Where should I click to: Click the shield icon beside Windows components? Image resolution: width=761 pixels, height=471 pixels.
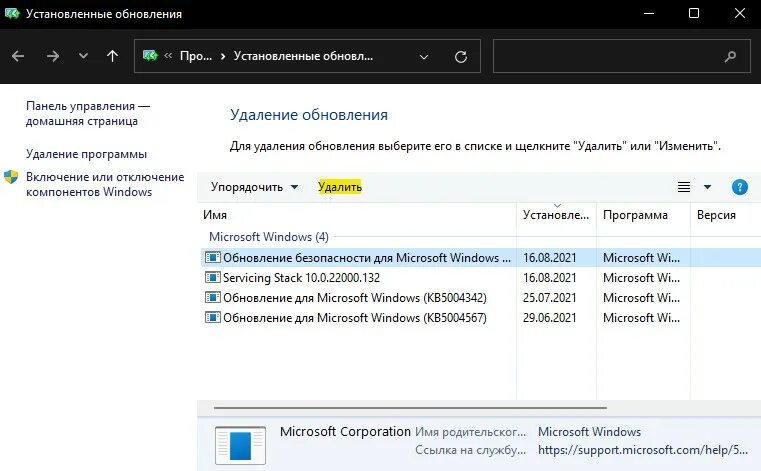coord(11,177)
